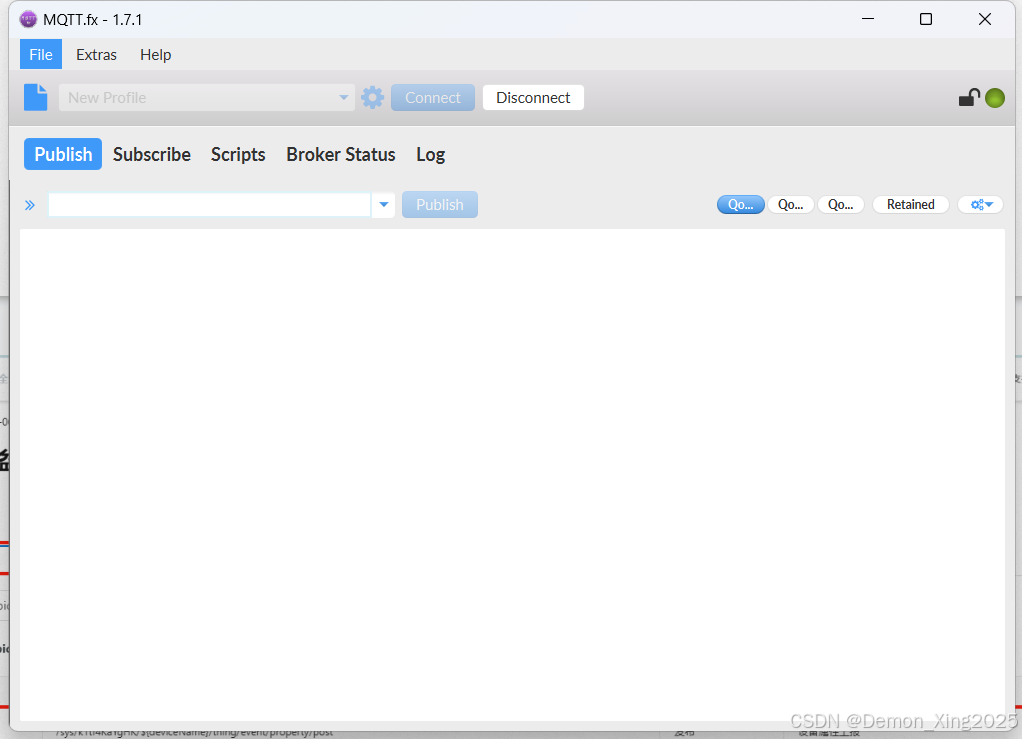
Task: Expand the publish topic history dropdown arrow
Action: tap(384, 205)
